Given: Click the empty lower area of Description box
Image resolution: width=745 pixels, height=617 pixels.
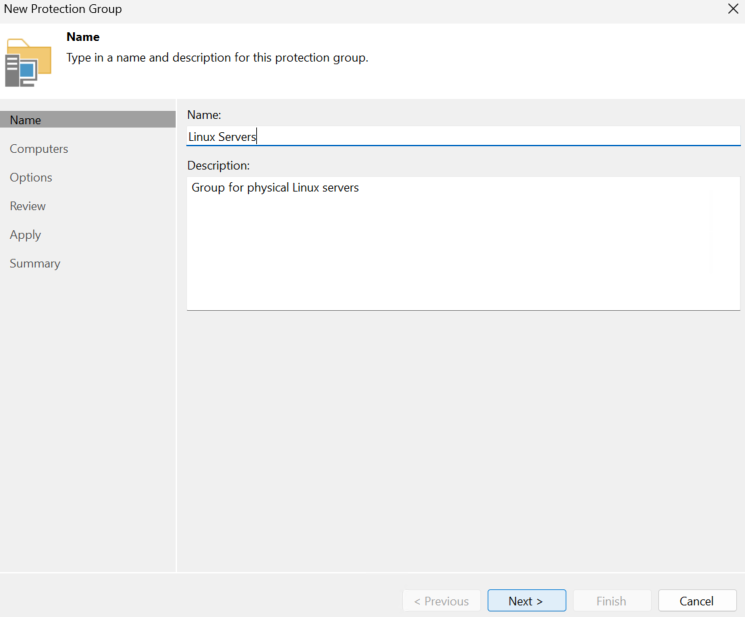Looking at the screenshot, I should (x=463, y=256).
